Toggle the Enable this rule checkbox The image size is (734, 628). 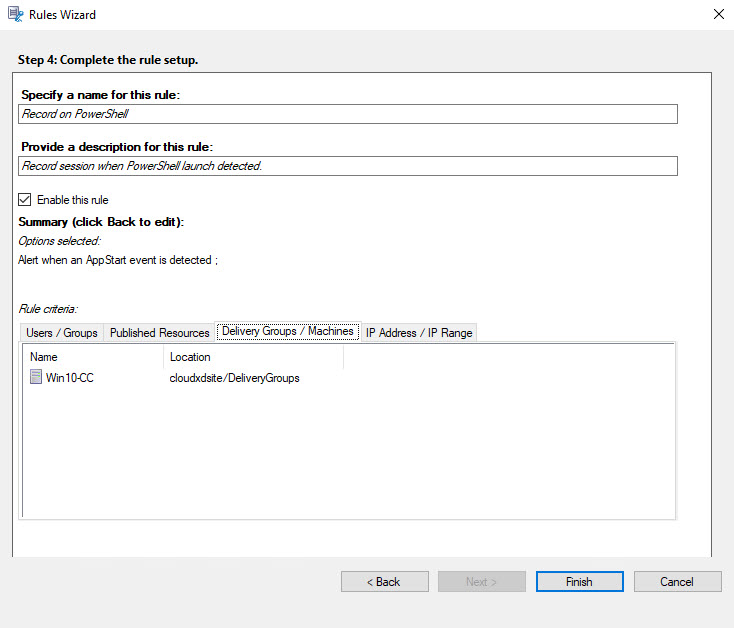(x=25, y=200)
